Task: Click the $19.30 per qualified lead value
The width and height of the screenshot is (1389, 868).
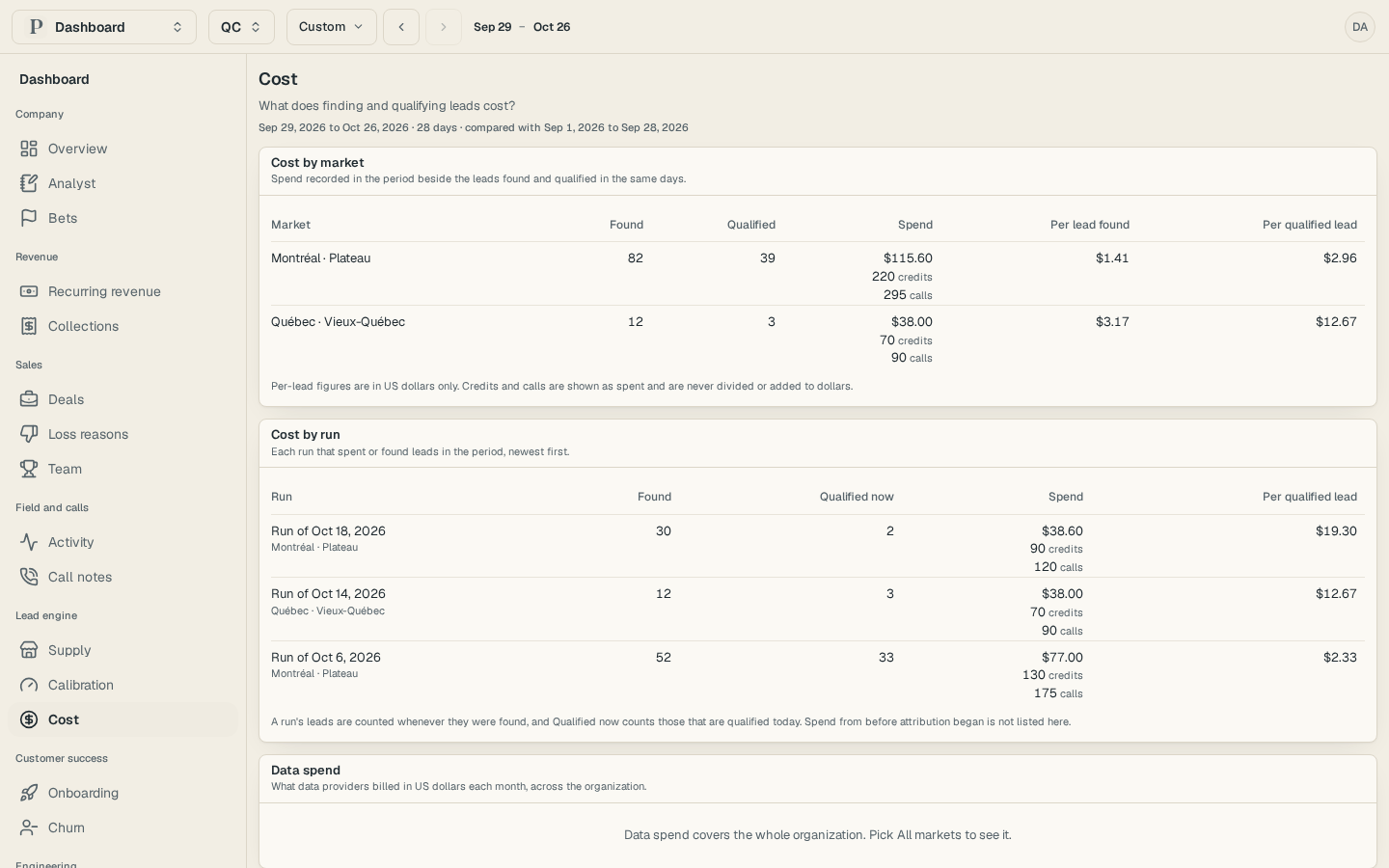Action: [1336, 531]
